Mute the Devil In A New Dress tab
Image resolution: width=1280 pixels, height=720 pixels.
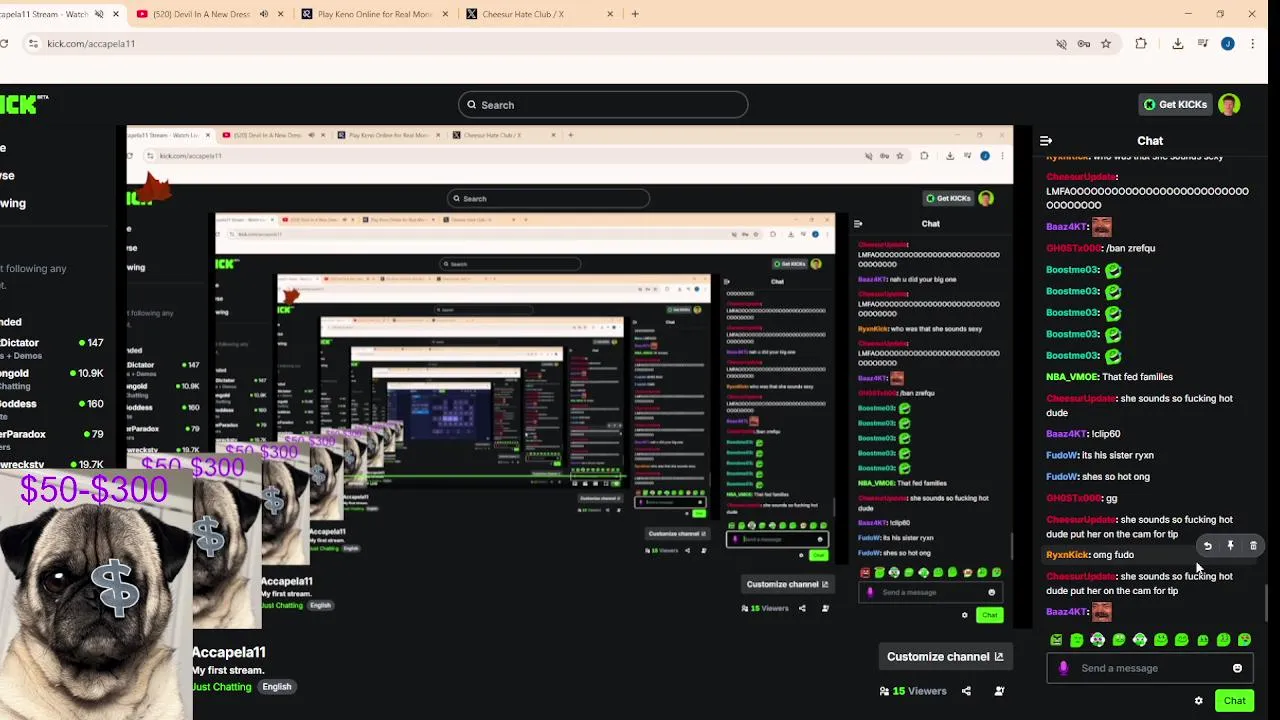[263, 14]
